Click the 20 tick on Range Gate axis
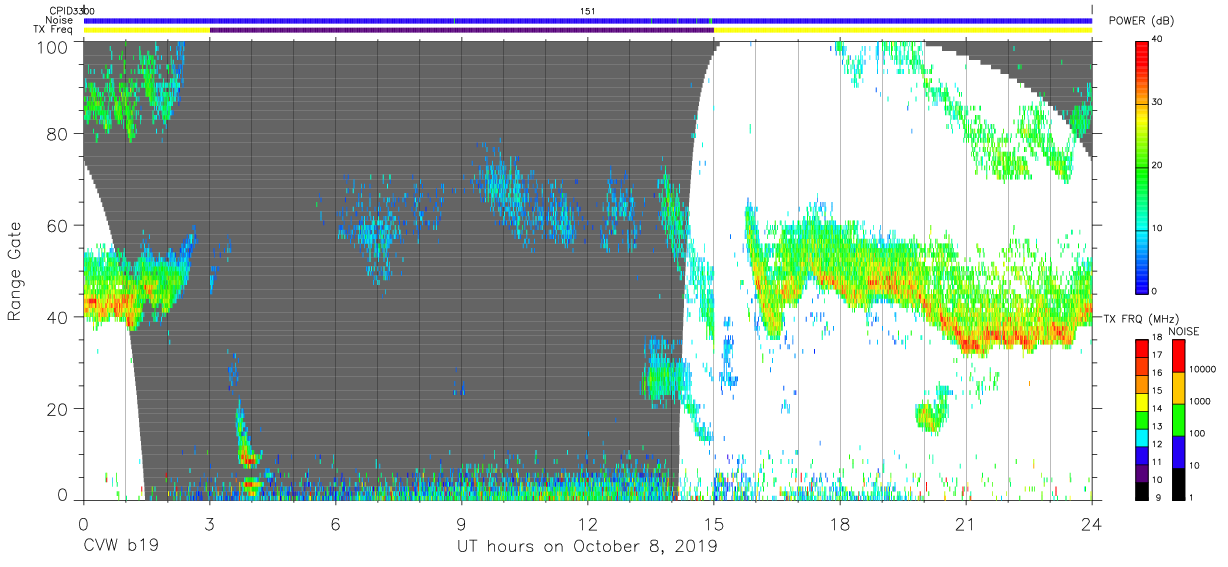The width and height of the screenshot is (1228, 567). pyautogui.click(x=58, y=408)
